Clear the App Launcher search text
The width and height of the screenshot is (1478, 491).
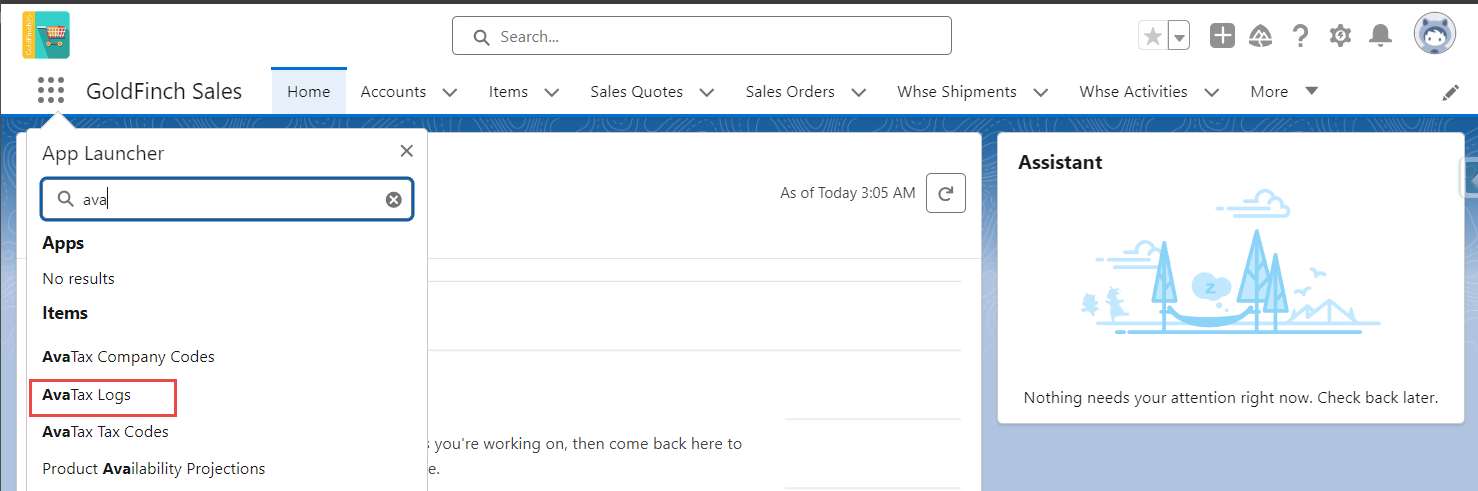click(394, 200)
